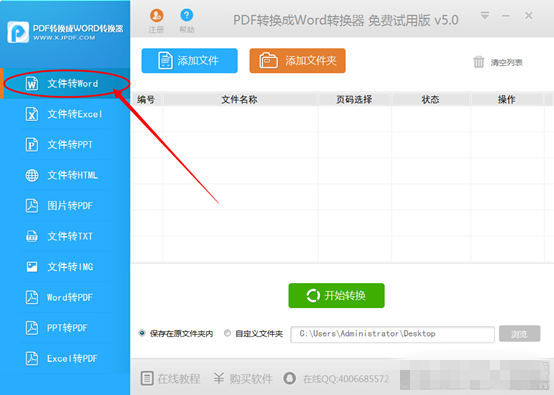Open the 在线教程 link
The width and height of the screenshot is (554, 395).
tap(179, 379)
